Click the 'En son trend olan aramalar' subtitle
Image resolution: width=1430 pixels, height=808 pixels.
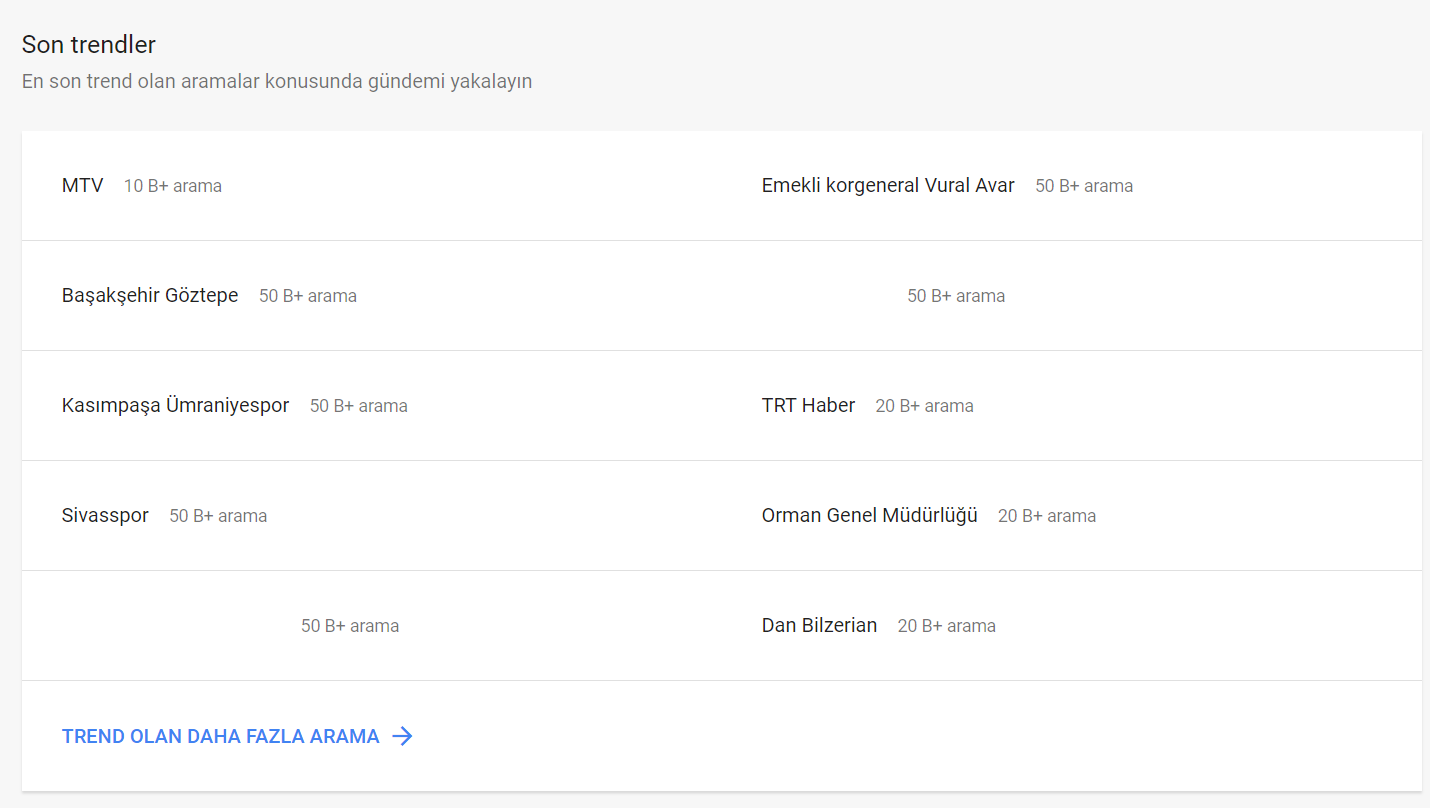[x=277, y=81]
